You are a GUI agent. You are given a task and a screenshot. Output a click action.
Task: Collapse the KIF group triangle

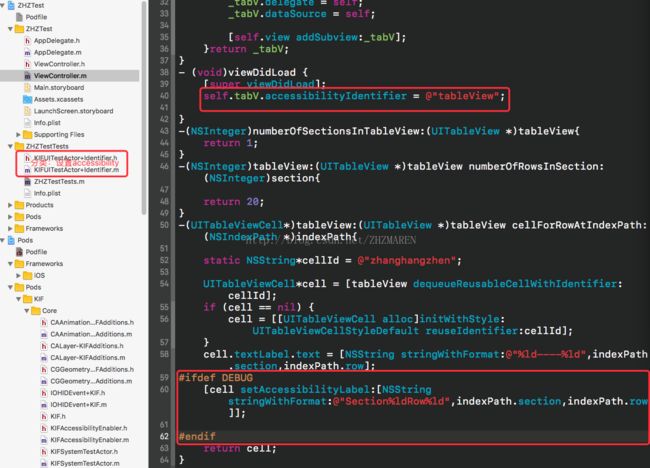18,299
